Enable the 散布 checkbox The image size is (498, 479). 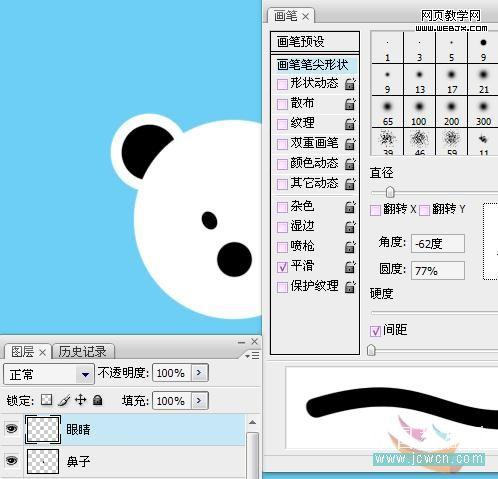(282, 104)
